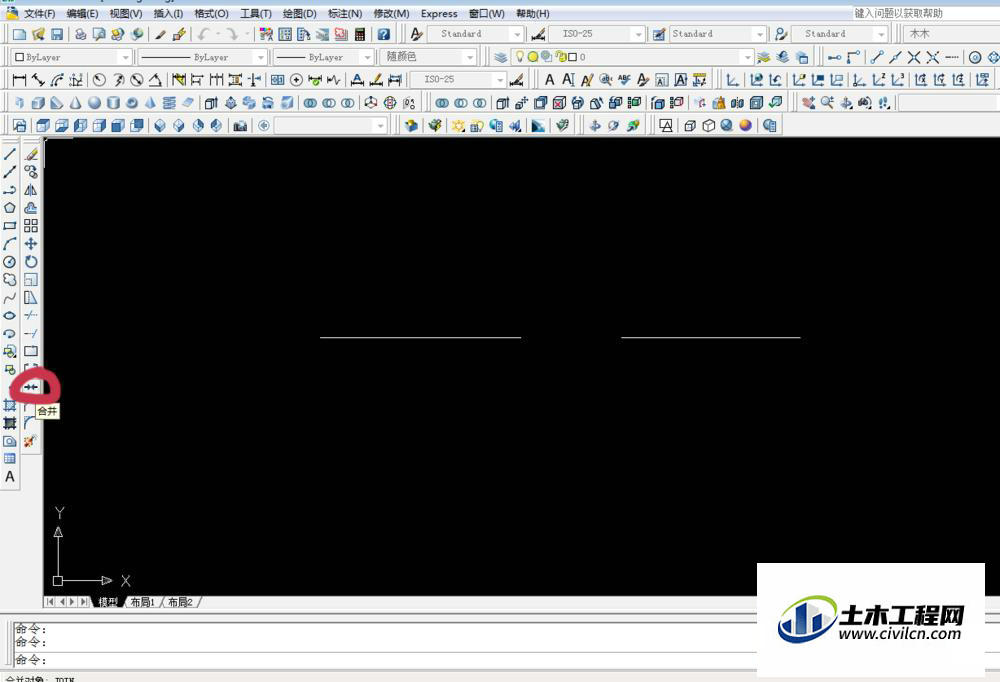This screenshot has height=682, width=1000.
Task: Click the Layer Properties Manager icon
Action: pyautogui.click(x=501, y=57)
